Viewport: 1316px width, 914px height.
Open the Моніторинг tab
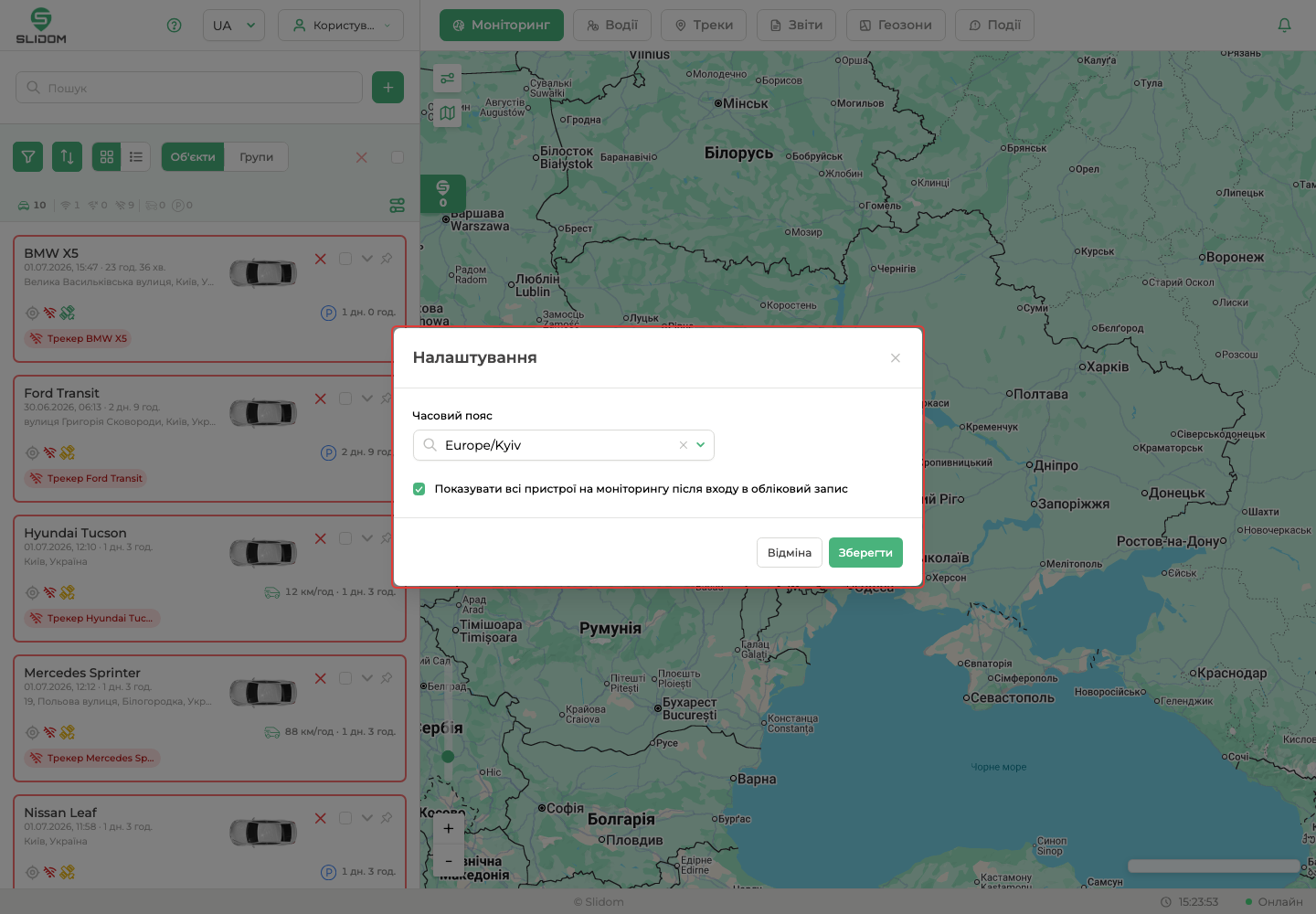click(x=502, y=26)
